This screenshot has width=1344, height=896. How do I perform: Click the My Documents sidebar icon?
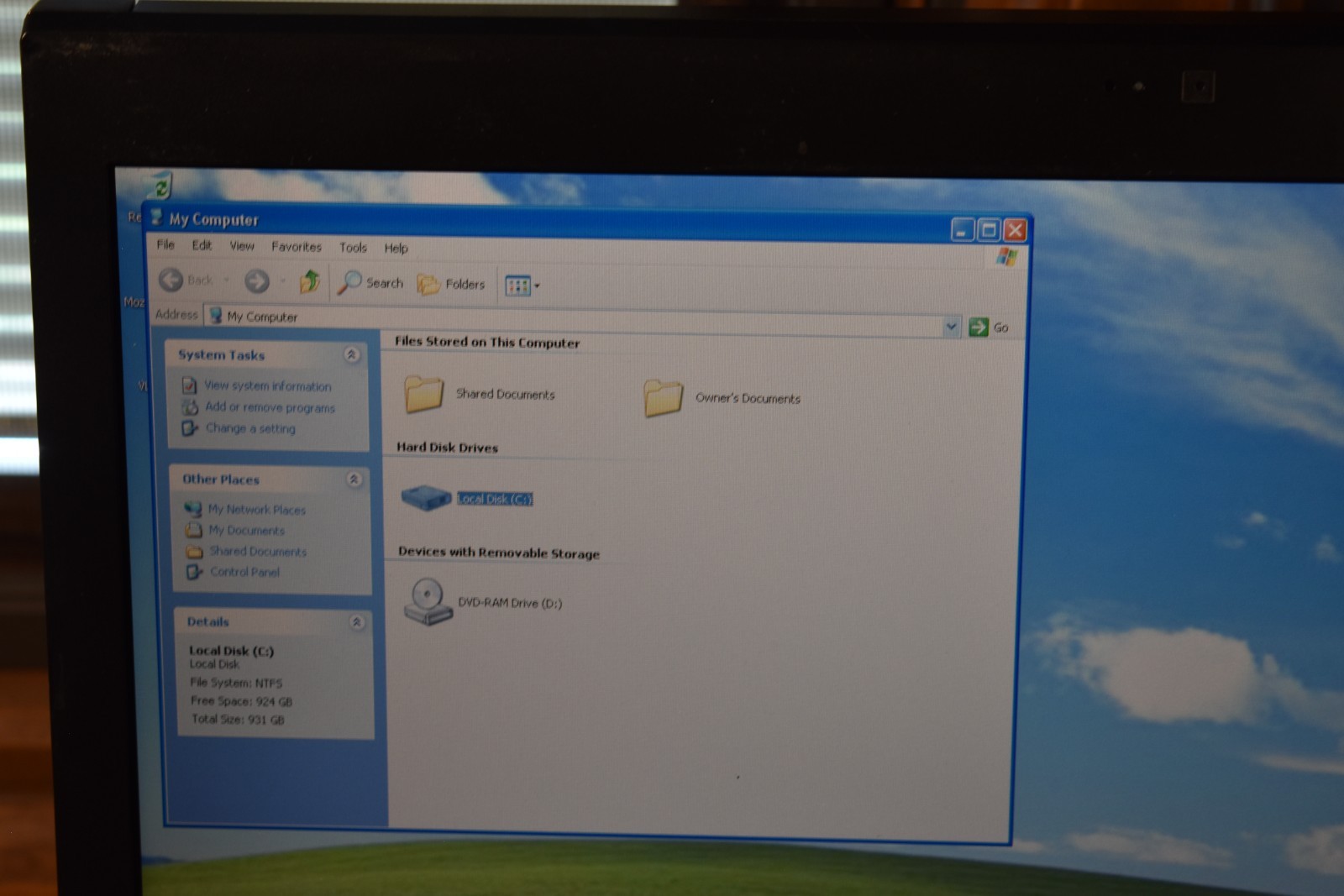194,530
